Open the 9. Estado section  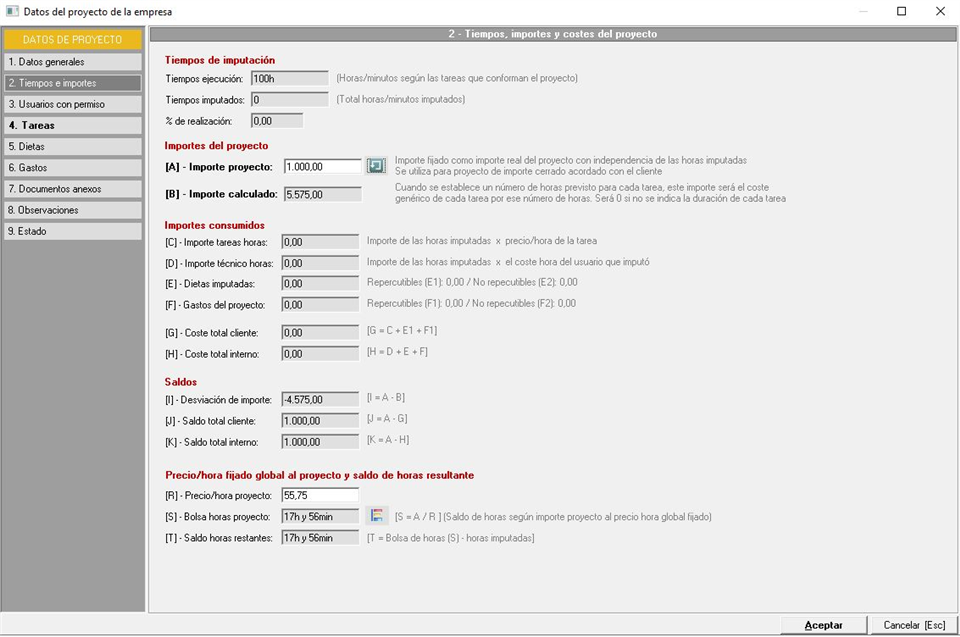(73, 231)
